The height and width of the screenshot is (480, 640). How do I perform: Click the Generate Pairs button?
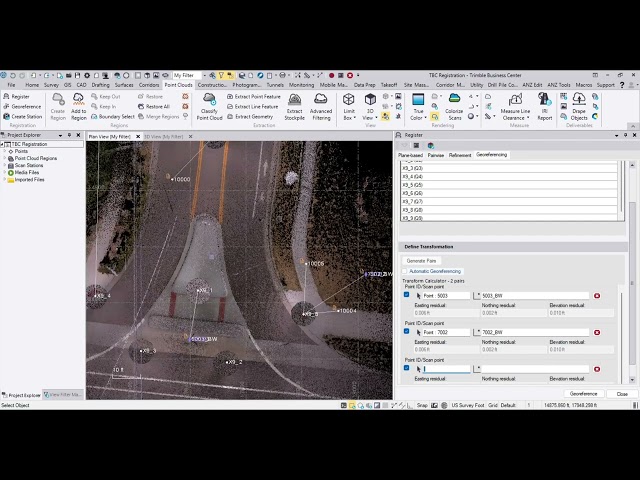click(x=421, y=260)
